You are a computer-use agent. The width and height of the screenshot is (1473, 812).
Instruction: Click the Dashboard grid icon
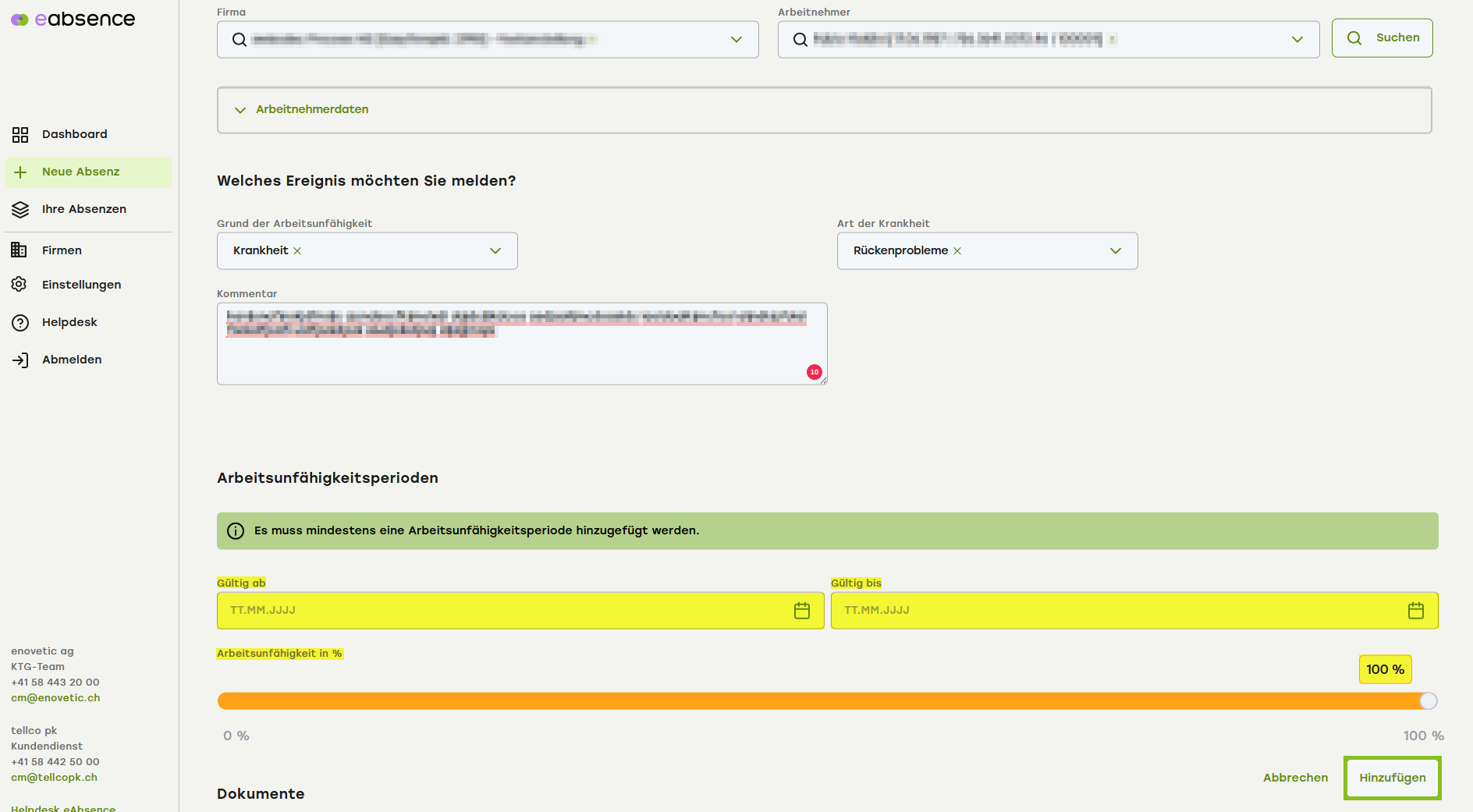click(x=20, y=135)
